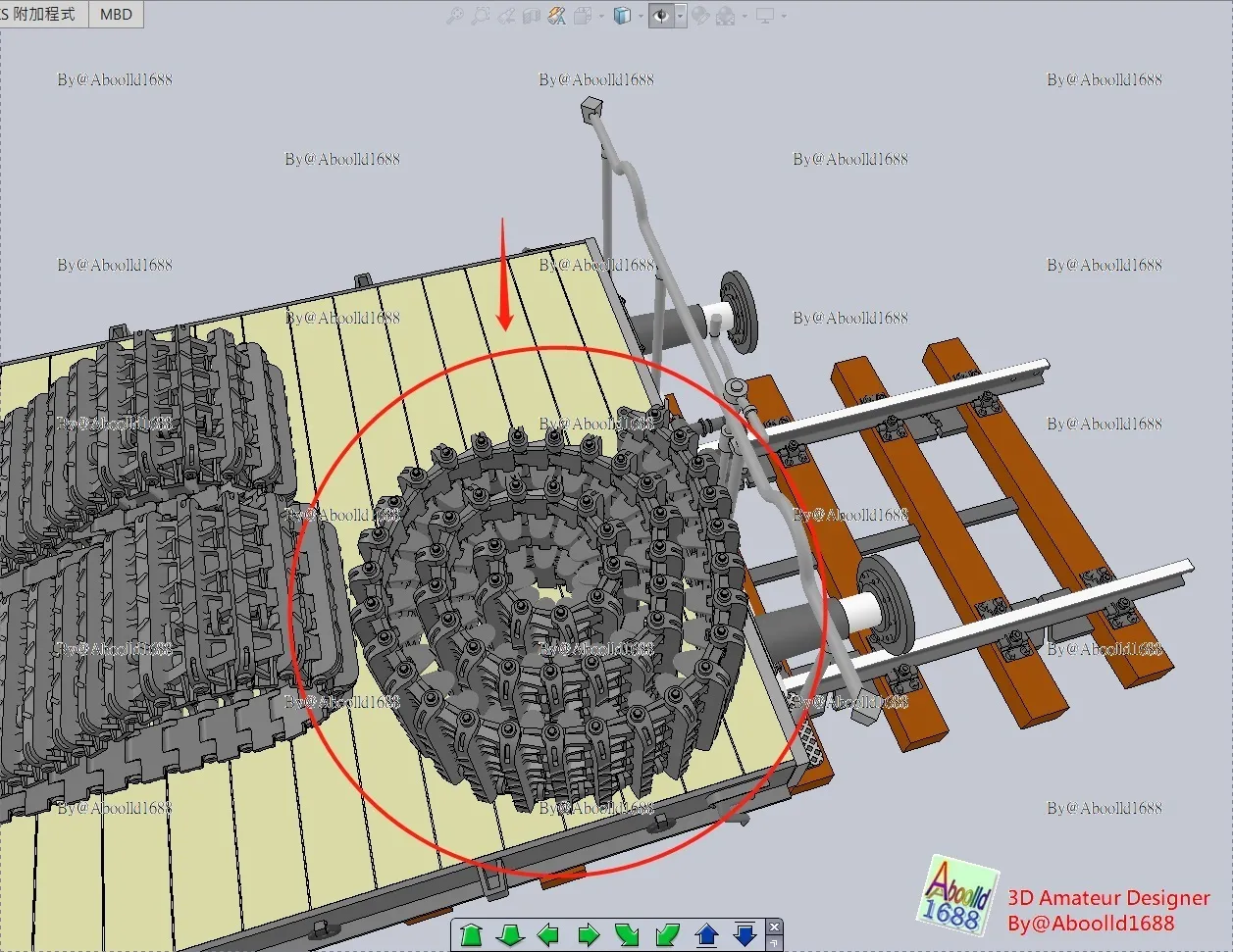Click the Zoom to Fit magnifier icon
1233x952 pixels.
[455, 16]
